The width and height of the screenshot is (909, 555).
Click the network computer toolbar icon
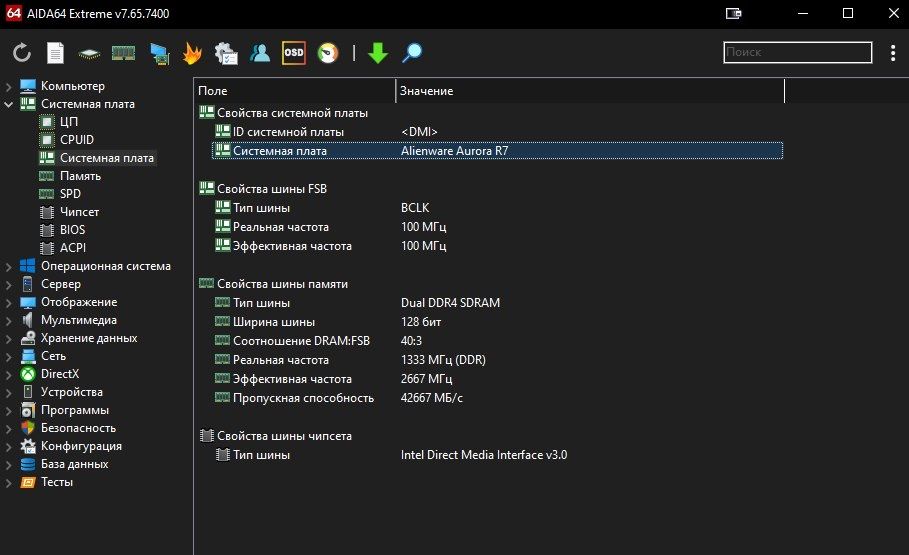(159, 54)
